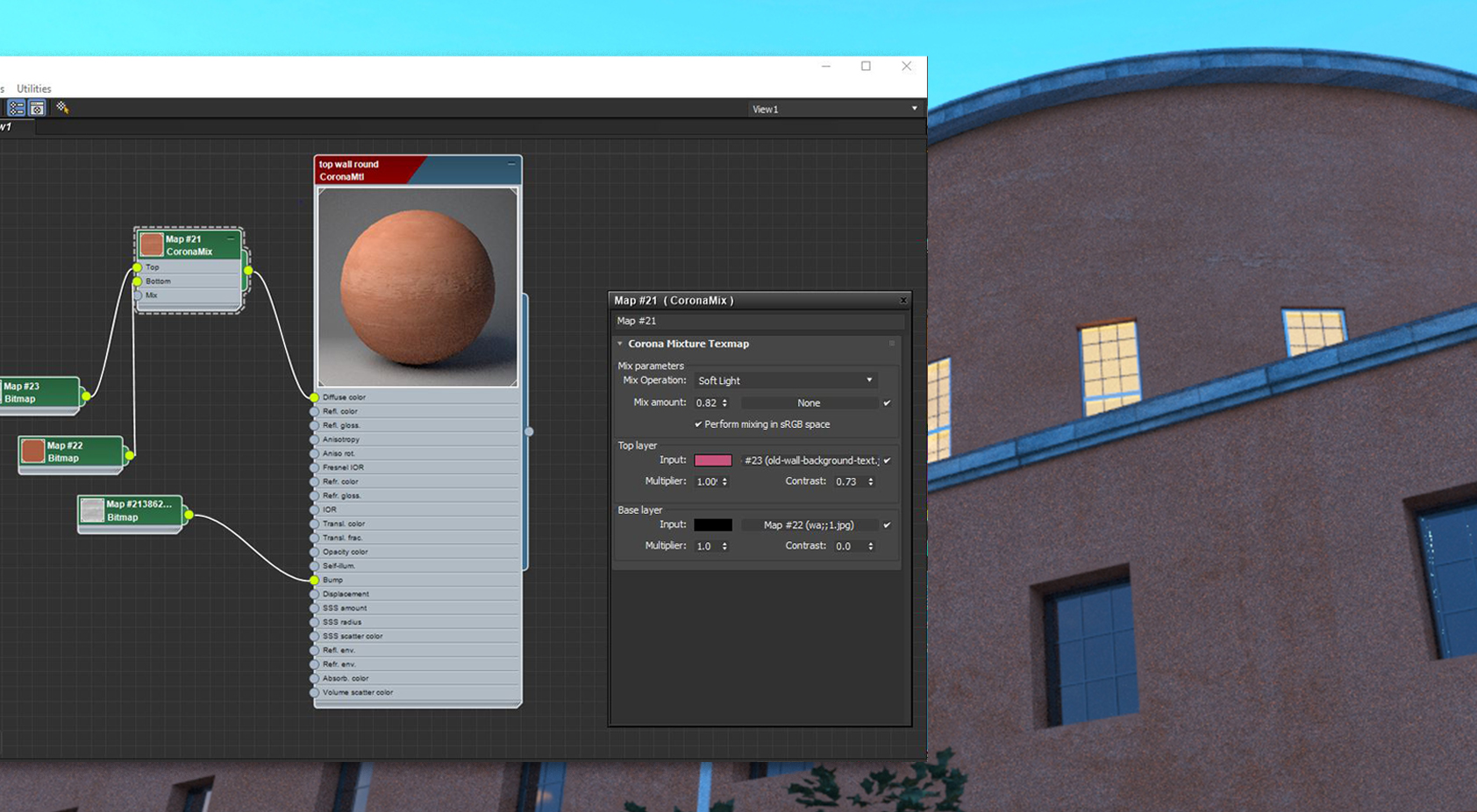
Task: Open the #23 old-wall-background-text map button
Action: click(810, 460)
